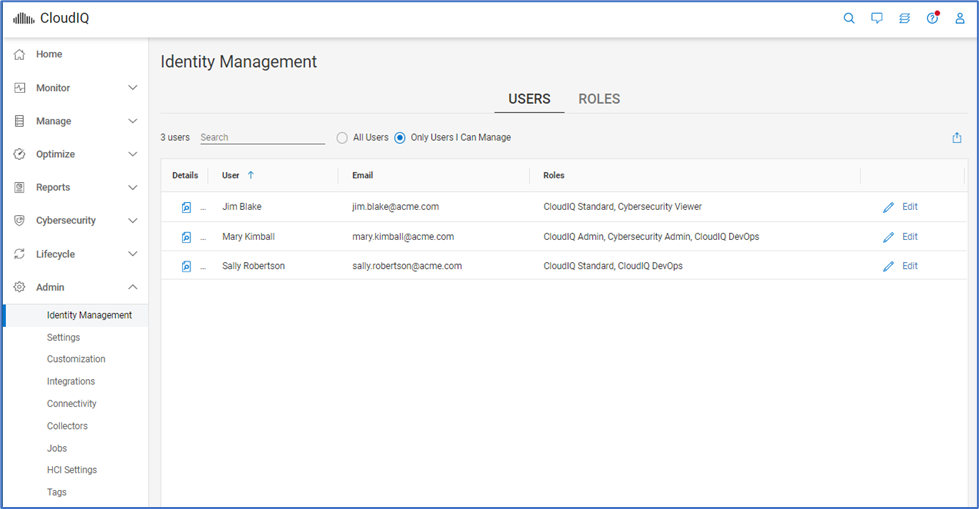Open details icon for Mary Kimball
The image size is (979, 509).
click(x=186, y=237)
